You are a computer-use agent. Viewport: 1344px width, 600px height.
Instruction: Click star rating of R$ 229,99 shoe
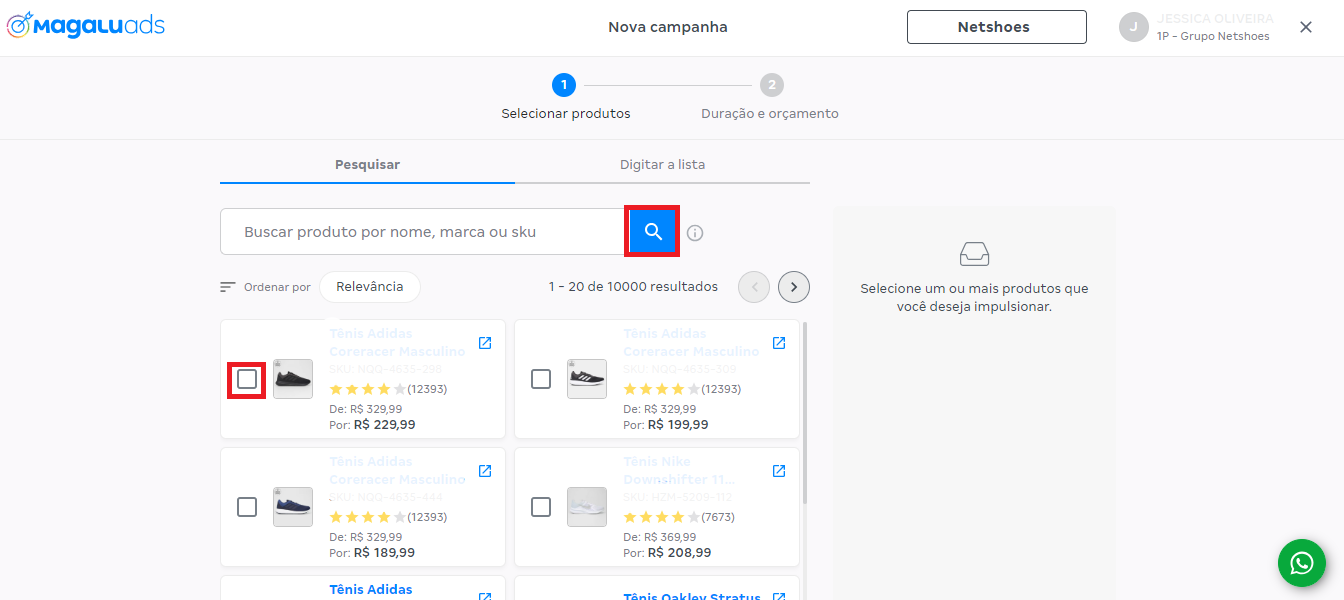368,389
